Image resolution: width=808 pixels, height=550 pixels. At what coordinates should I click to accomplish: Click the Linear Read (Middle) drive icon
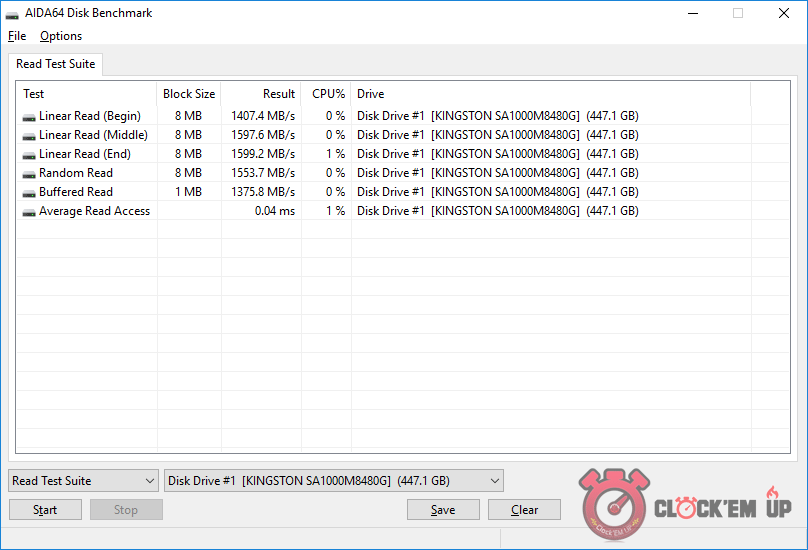29,135
